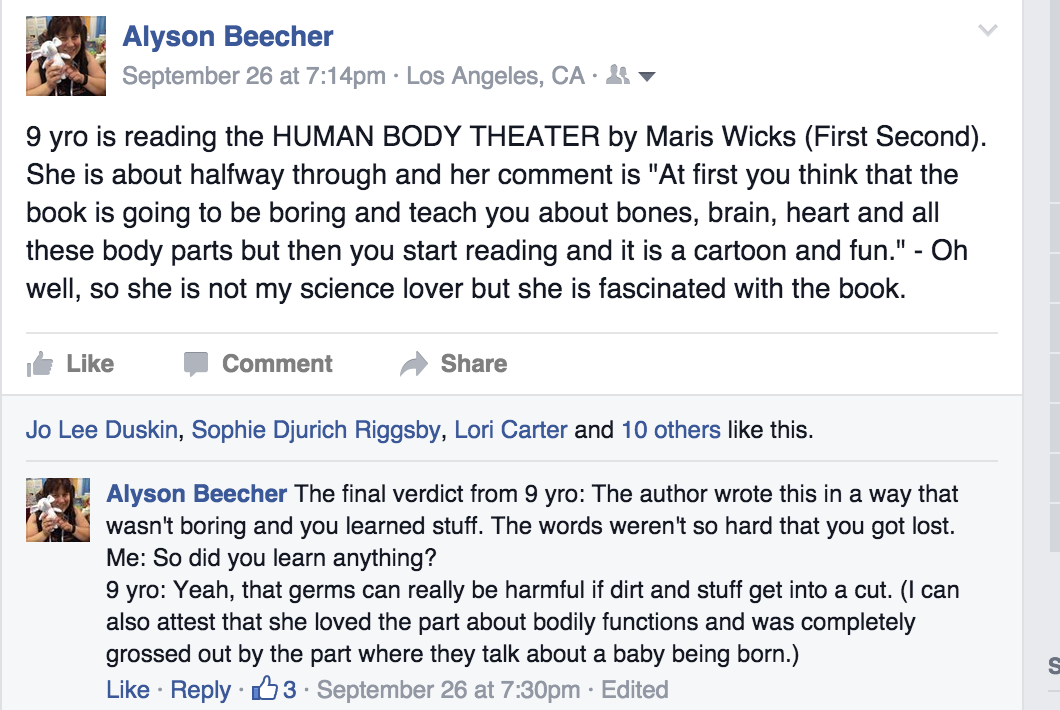Click the commenter's small profile picture
1060x710 pixels.
(57, 510)
